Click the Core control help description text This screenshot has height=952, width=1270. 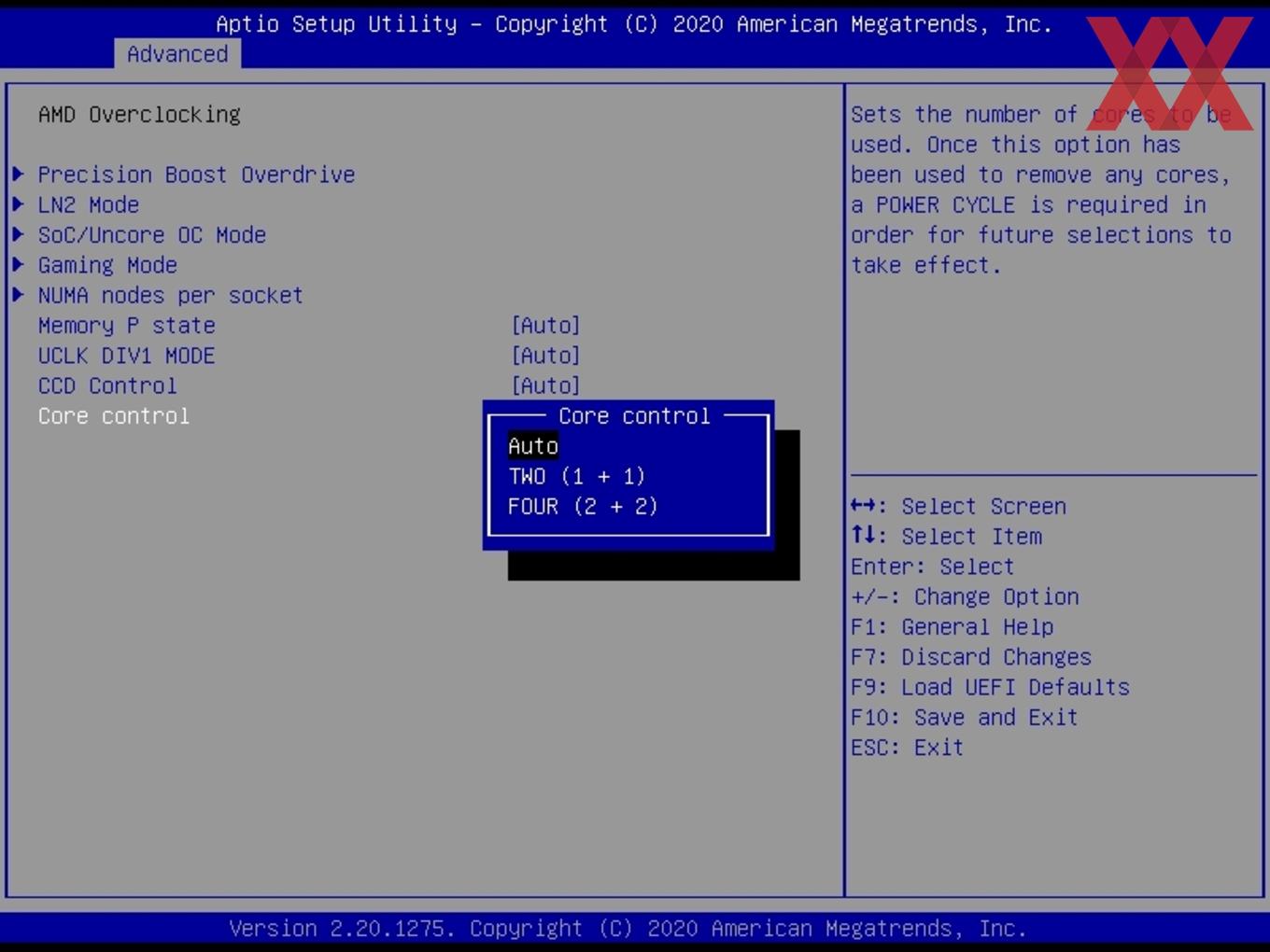1041,189
